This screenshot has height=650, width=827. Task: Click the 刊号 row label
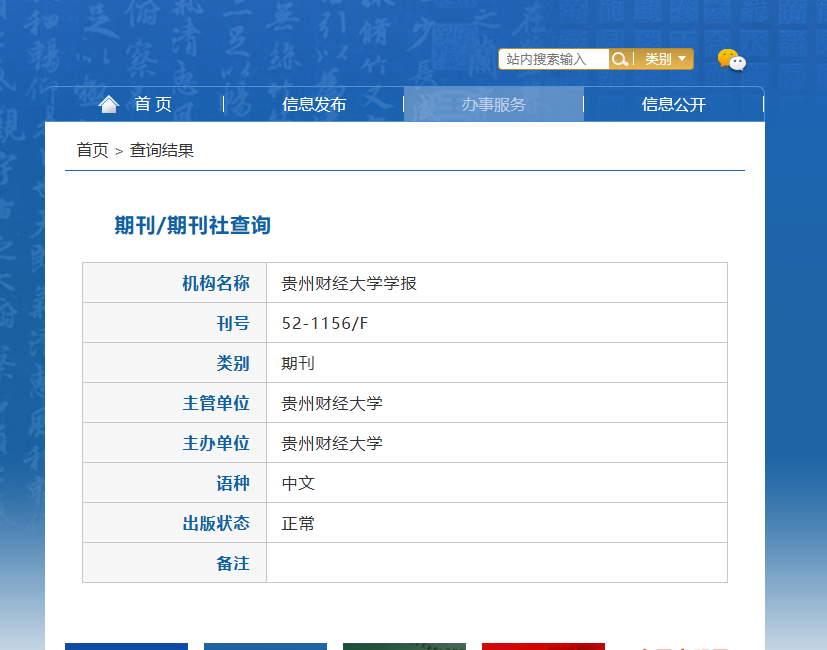(x=233, y=323)
